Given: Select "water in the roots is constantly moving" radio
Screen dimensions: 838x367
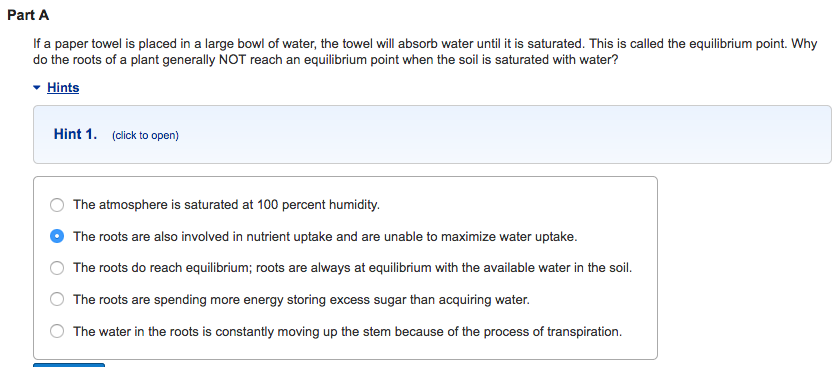Looking at the screenshot, I should [x=57, y=331].
